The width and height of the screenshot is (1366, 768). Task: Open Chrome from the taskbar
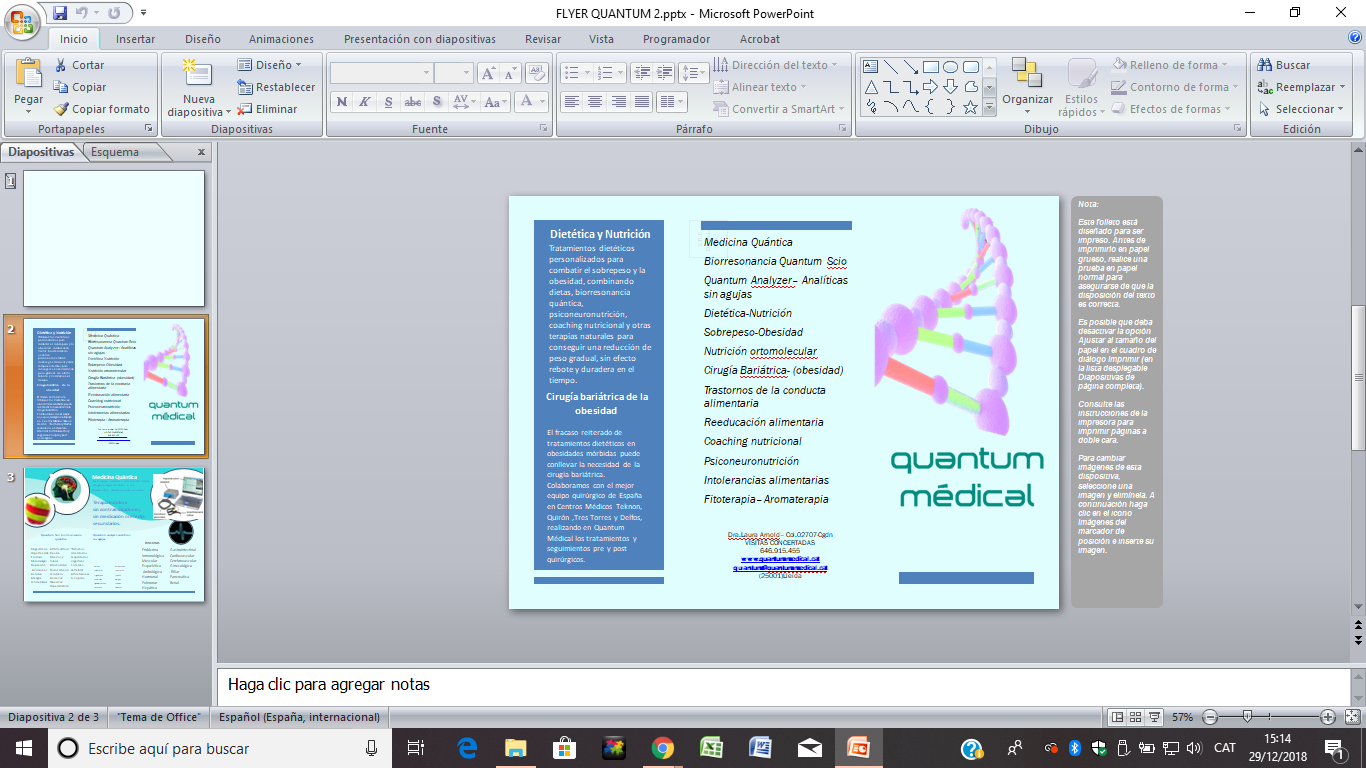(x=662, y=748)
